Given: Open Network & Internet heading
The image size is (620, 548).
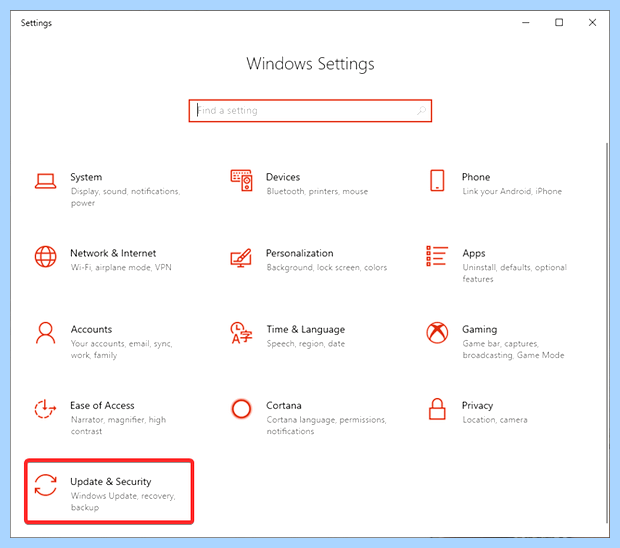Looking at the screenshot, I should click(x=113, y=253).
